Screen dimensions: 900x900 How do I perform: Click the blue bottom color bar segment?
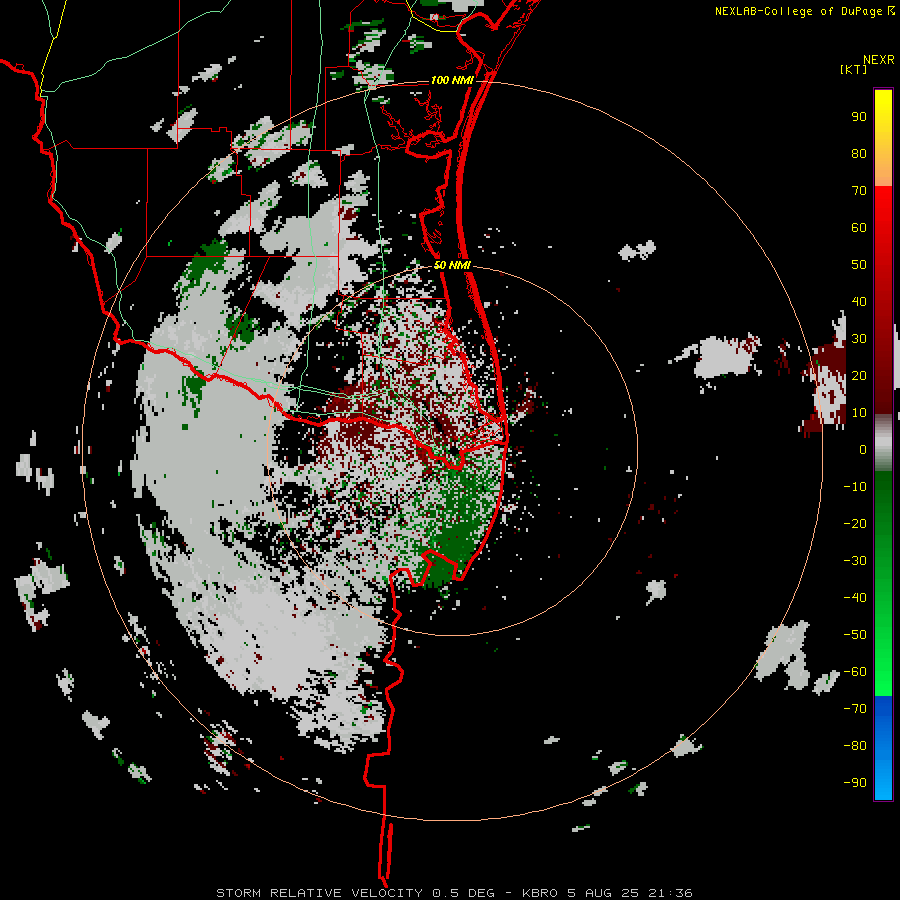883,747
